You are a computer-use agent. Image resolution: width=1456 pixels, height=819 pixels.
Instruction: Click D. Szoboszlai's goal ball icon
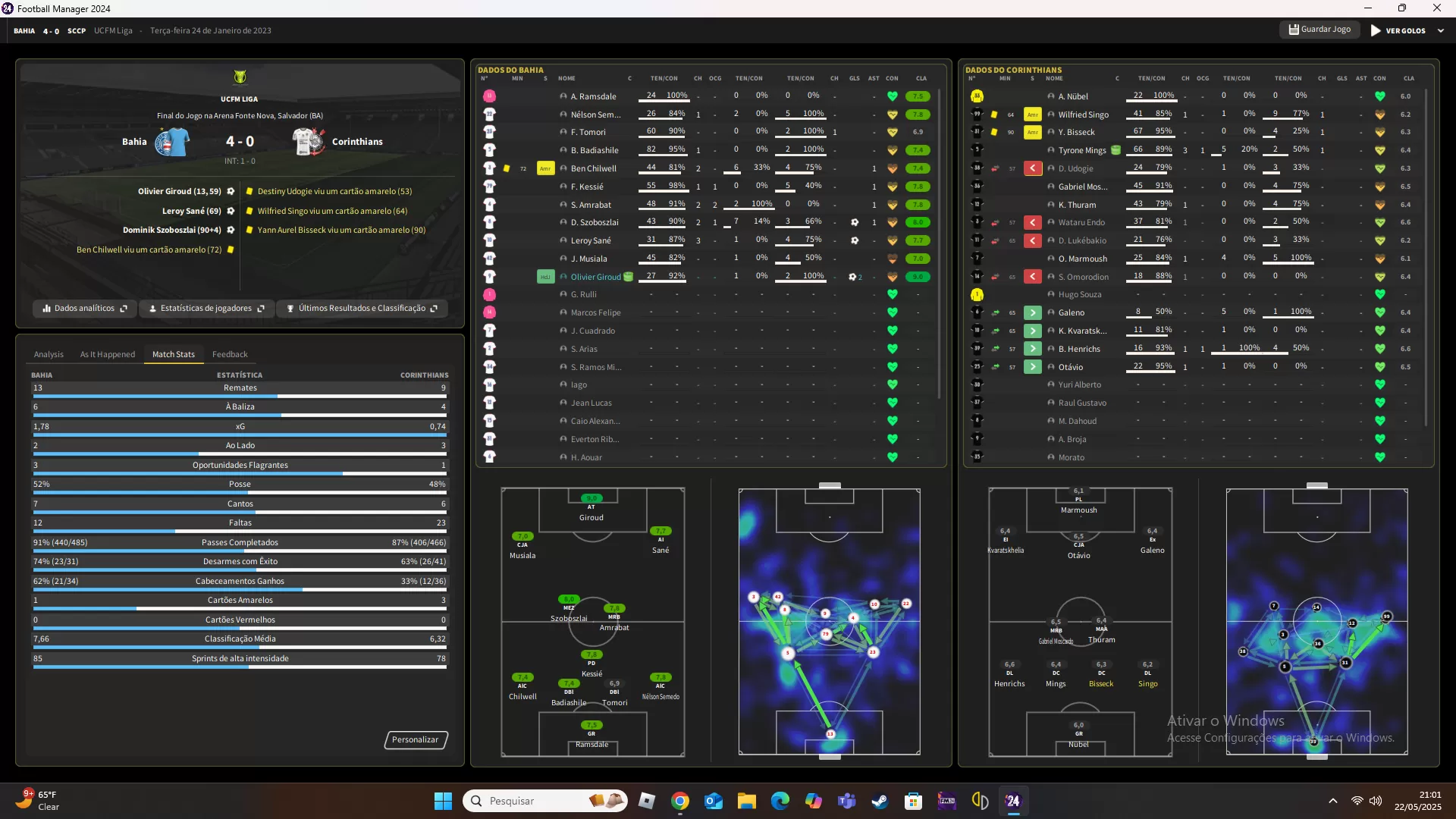(x=855, y=222)
